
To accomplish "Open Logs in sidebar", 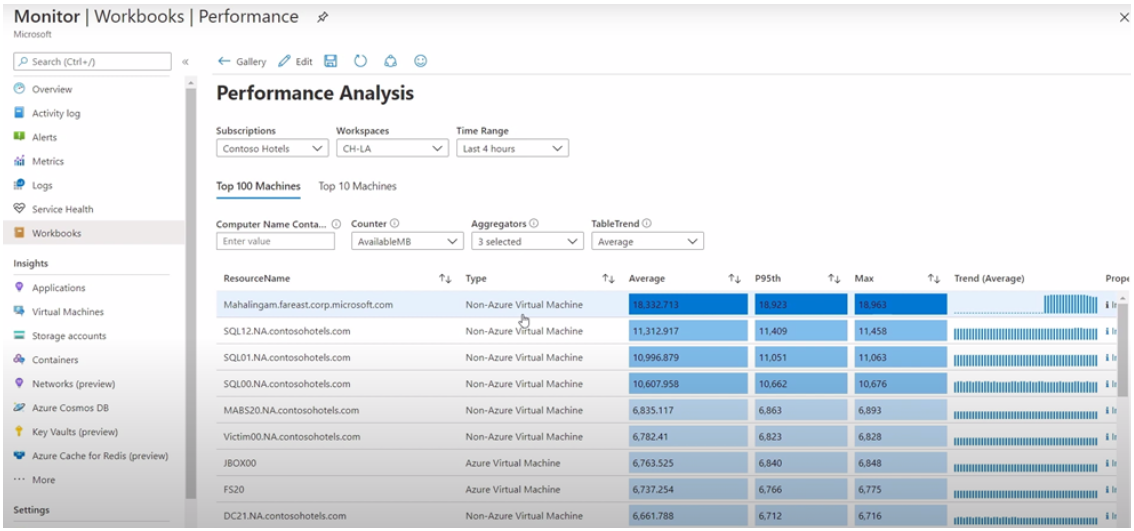I will (x=42, y=185).
